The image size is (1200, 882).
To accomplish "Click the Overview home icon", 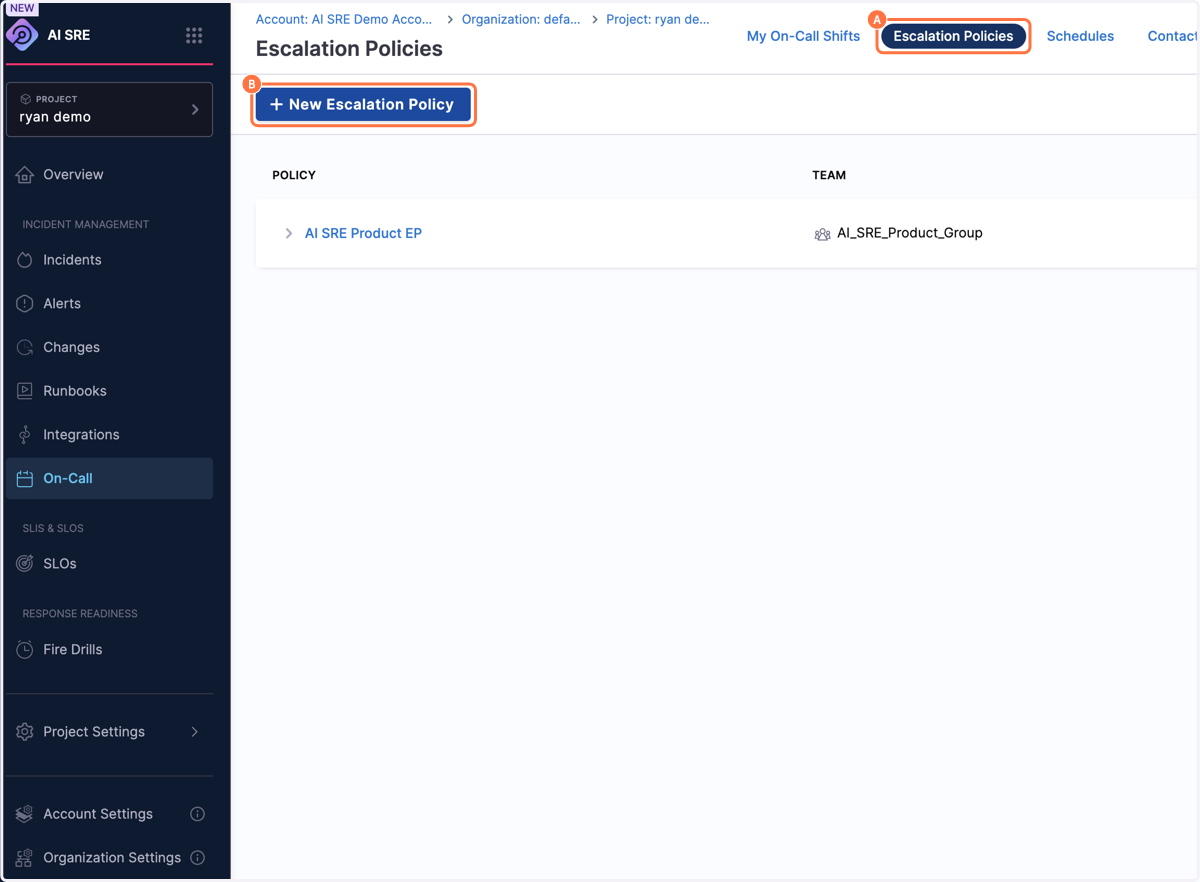I will [25, 175].
